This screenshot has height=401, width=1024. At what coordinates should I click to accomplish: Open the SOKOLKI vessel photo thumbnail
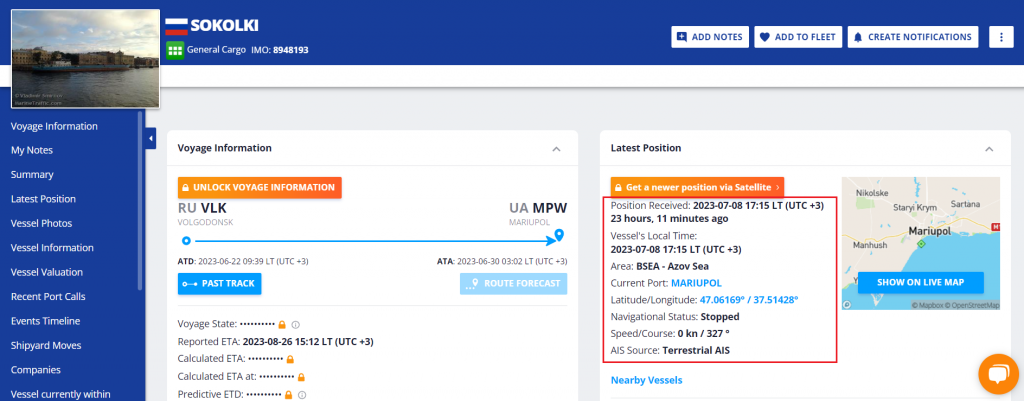tap(85, 59)
